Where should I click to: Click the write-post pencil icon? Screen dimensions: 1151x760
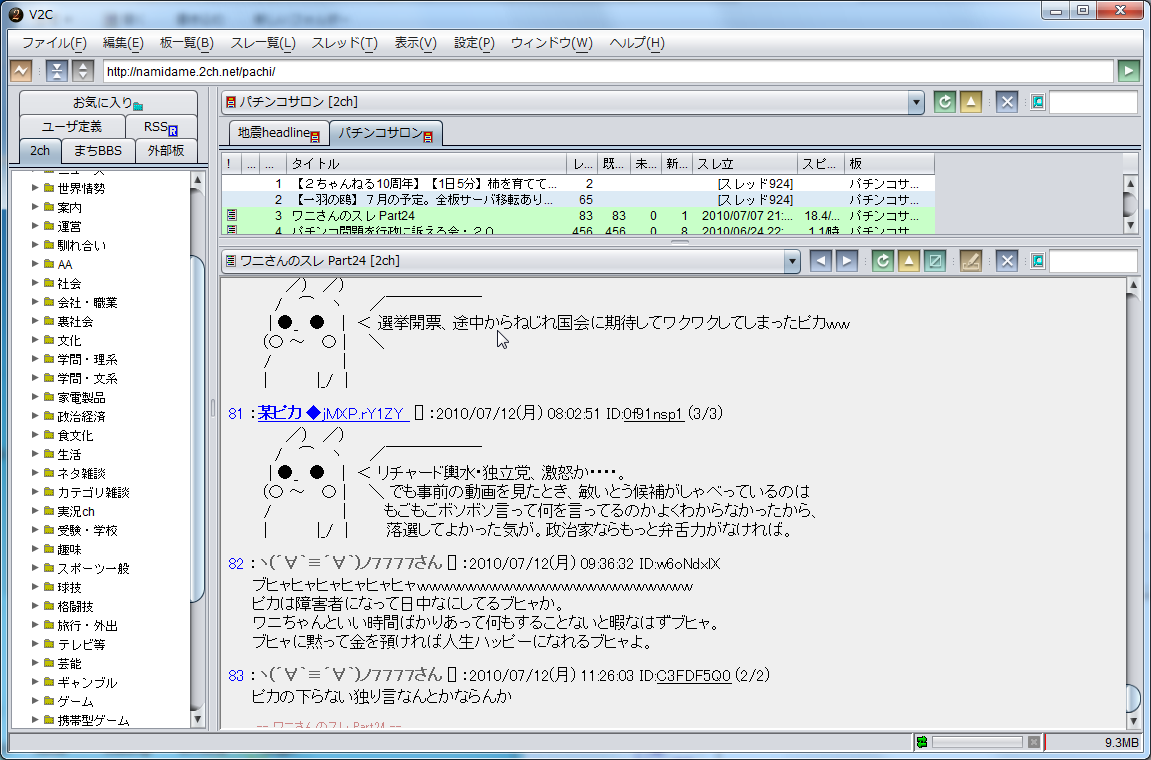(970, 261)
